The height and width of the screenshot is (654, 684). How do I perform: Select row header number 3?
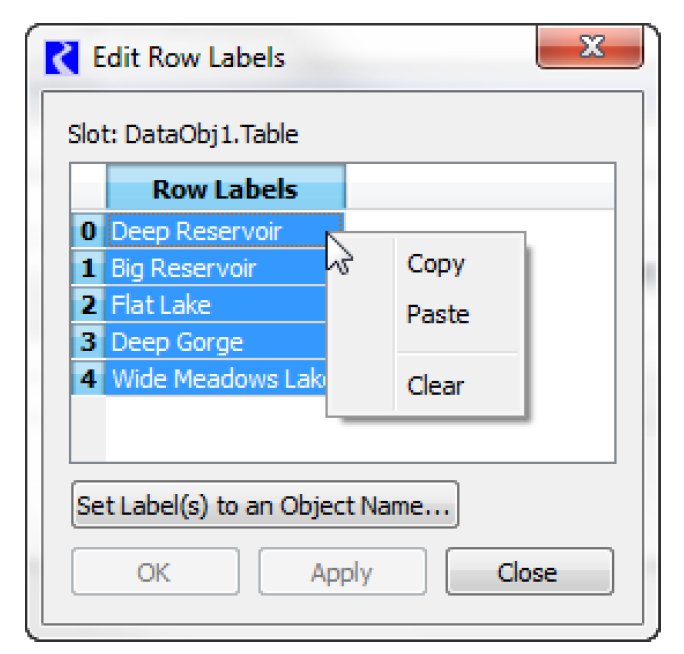(88, 342)
